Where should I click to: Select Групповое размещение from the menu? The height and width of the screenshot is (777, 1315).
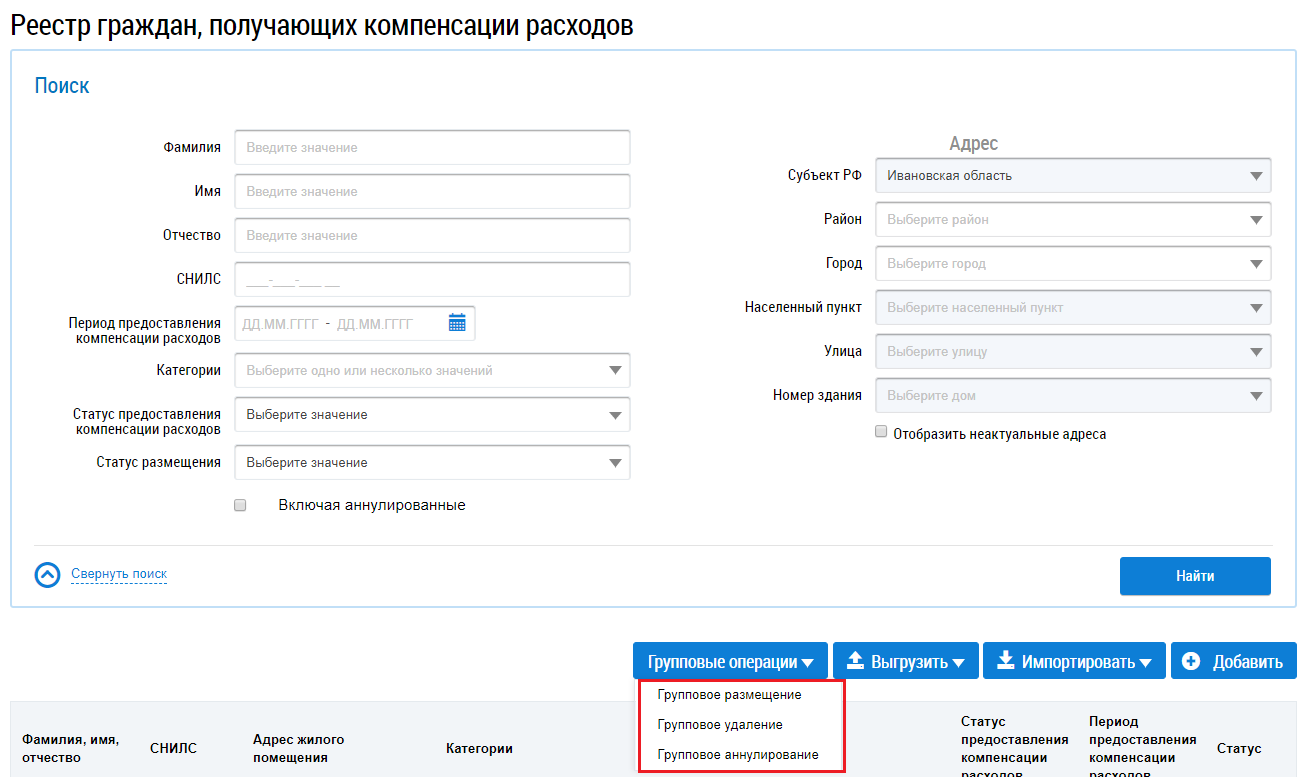(729, 695)
